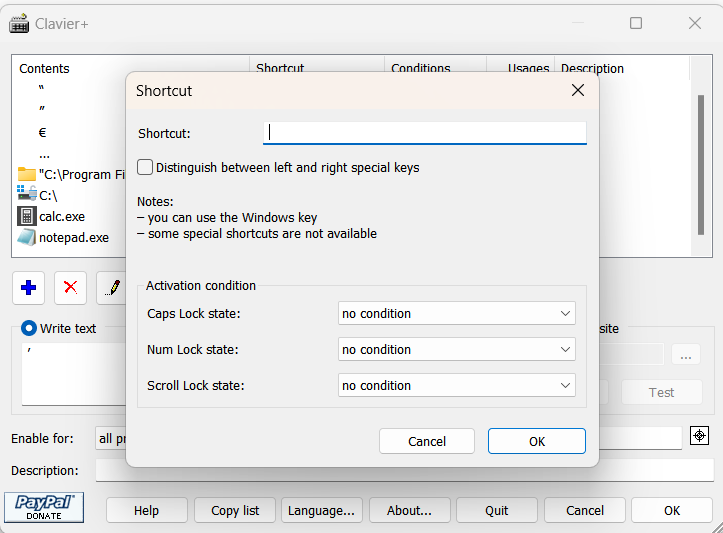
Task: Open the Scroll Lock state dropdown
Action: [456, 386]
